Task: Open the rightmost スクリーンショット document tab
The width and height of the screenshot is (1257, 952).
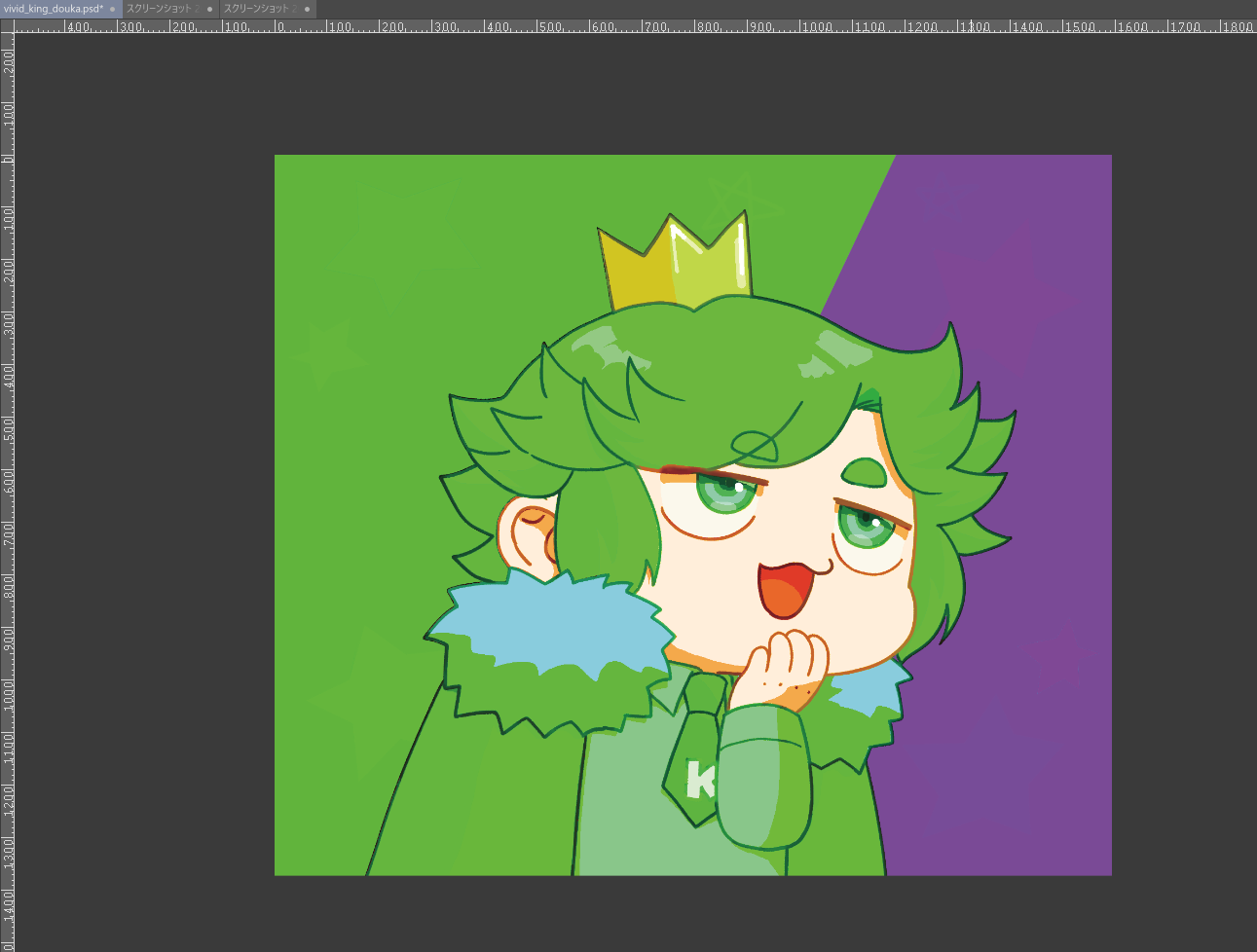Action: tap(260, 9)
